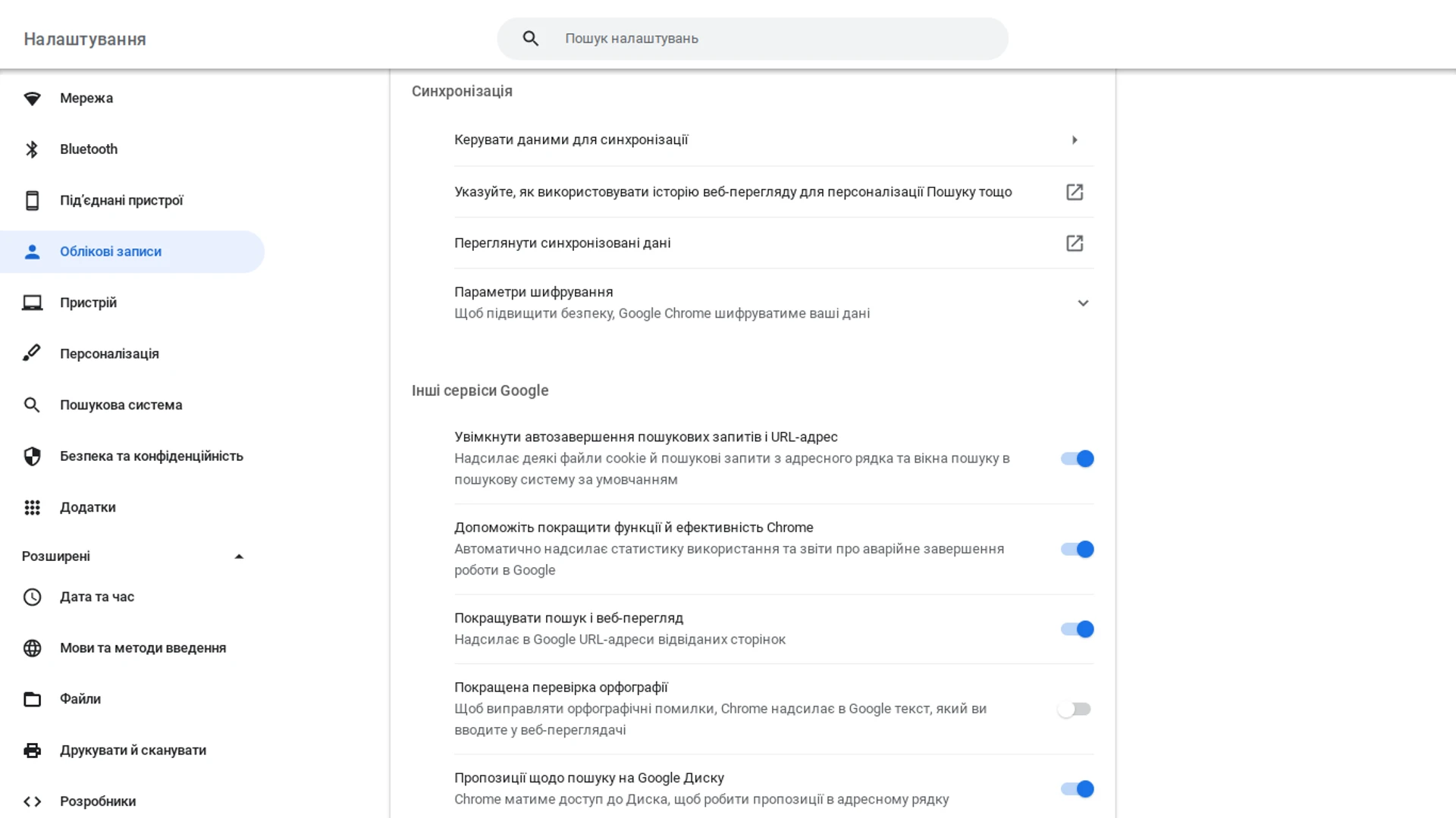Enable the Покращена перевірка орфографії toggle

click(x=1075, y=710)
